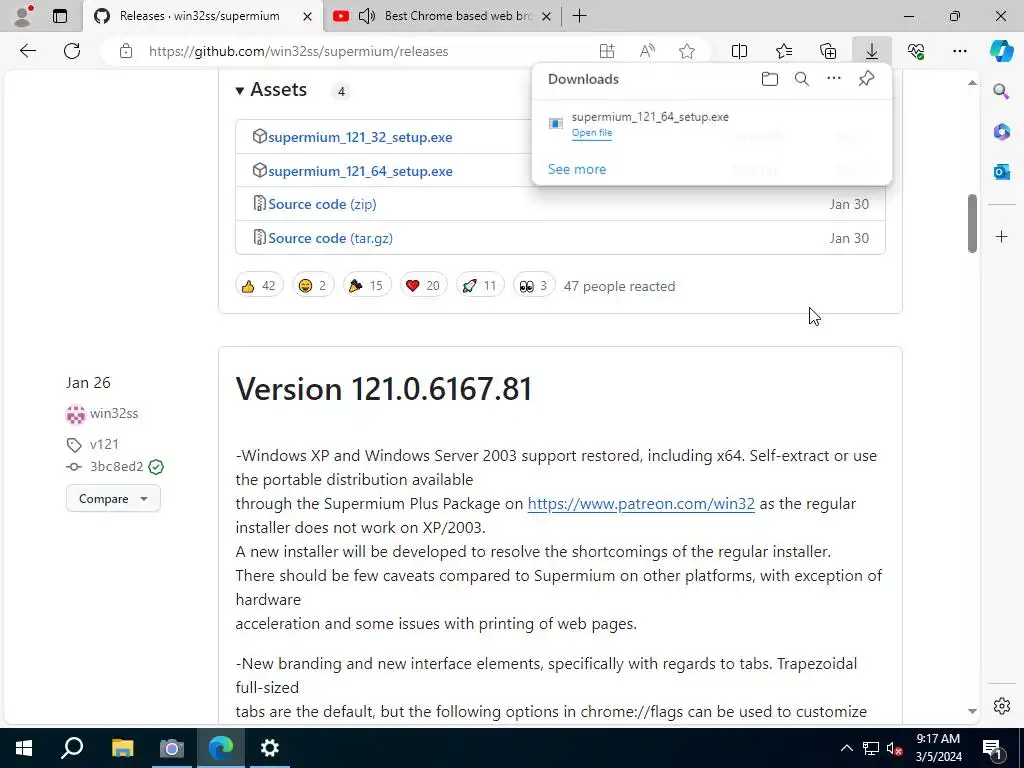Screen dimensions: 1024x768
Task: Open sidebar settings gear
Action: (1001, 706)
